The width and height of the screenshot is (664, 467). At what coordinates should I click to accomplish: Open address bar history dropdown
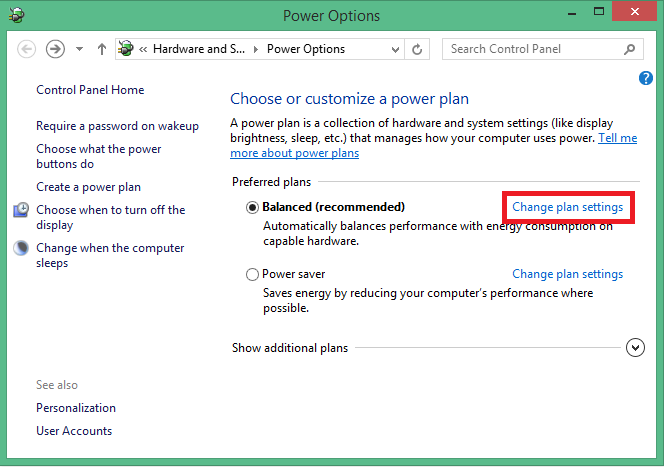click(395, 49)
